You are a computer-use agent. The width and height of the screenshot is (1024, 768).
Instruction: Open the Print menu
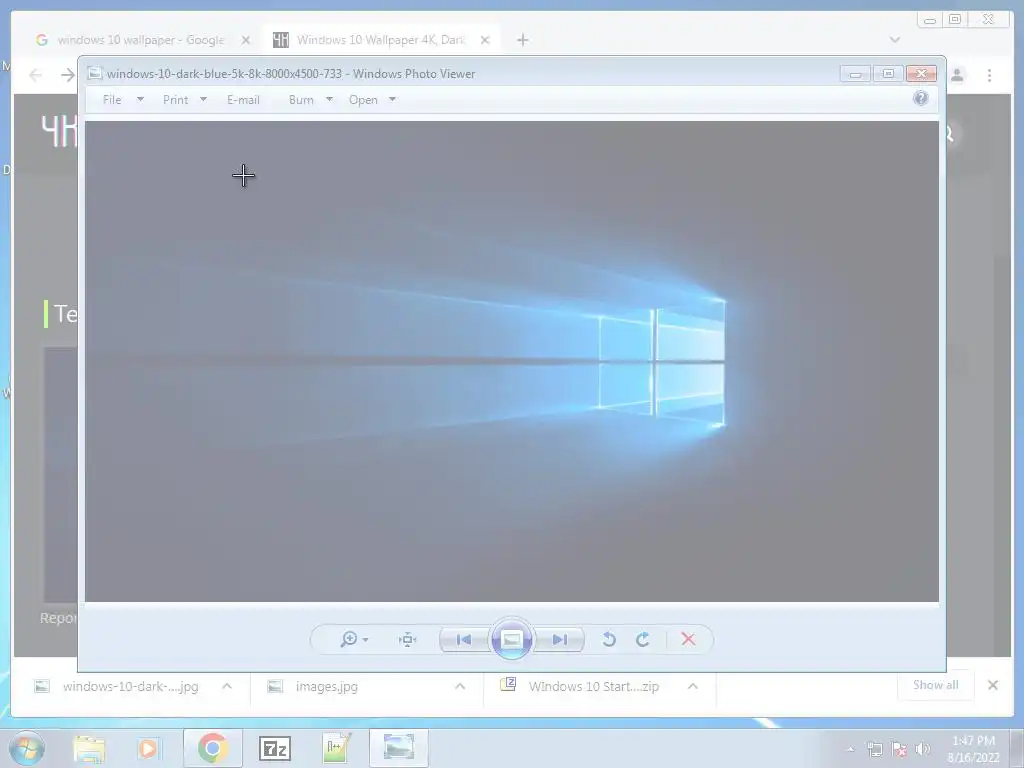tap(175, 100)
